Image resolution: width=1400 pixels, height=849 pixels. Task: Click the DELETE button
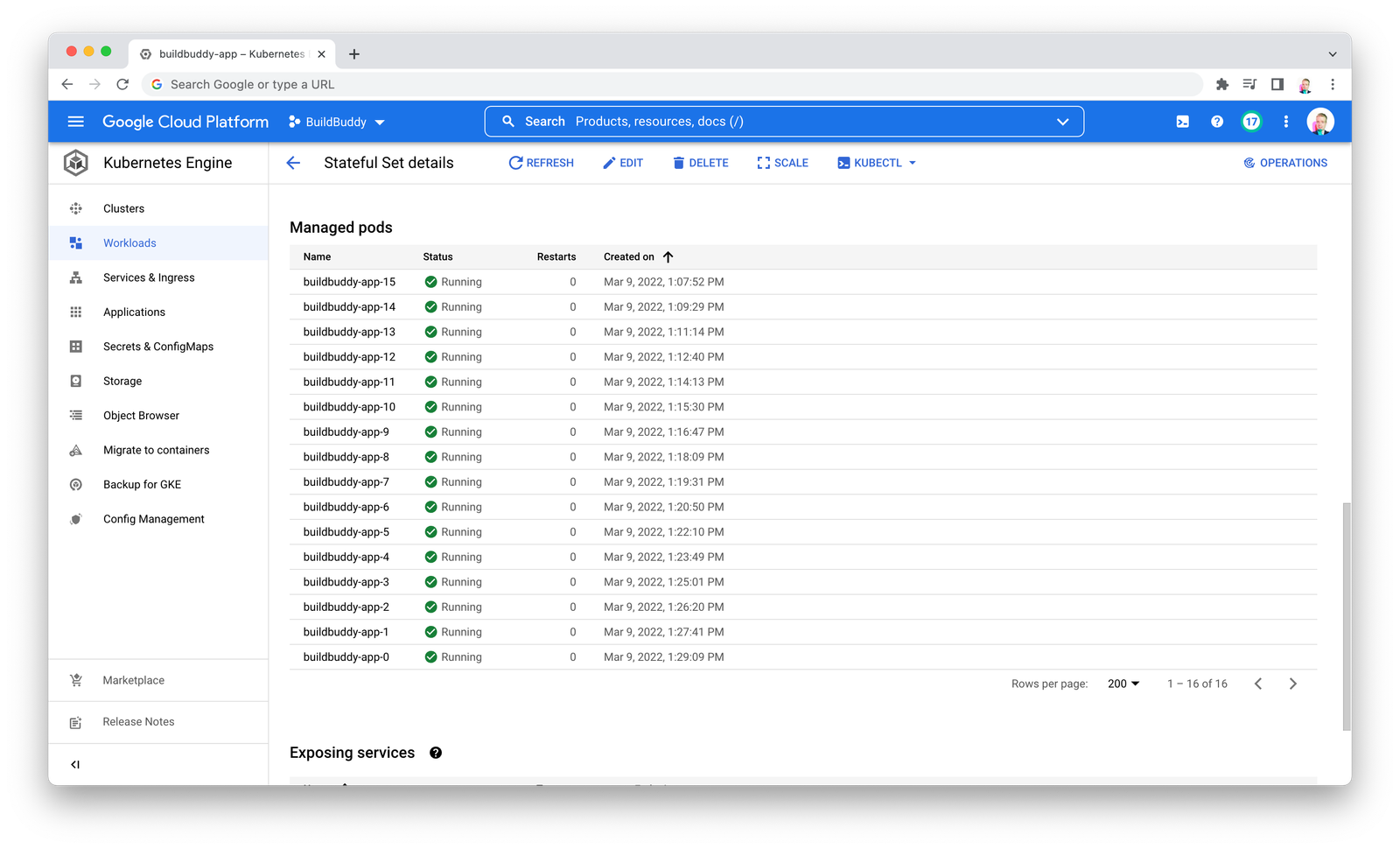(701, 163)
